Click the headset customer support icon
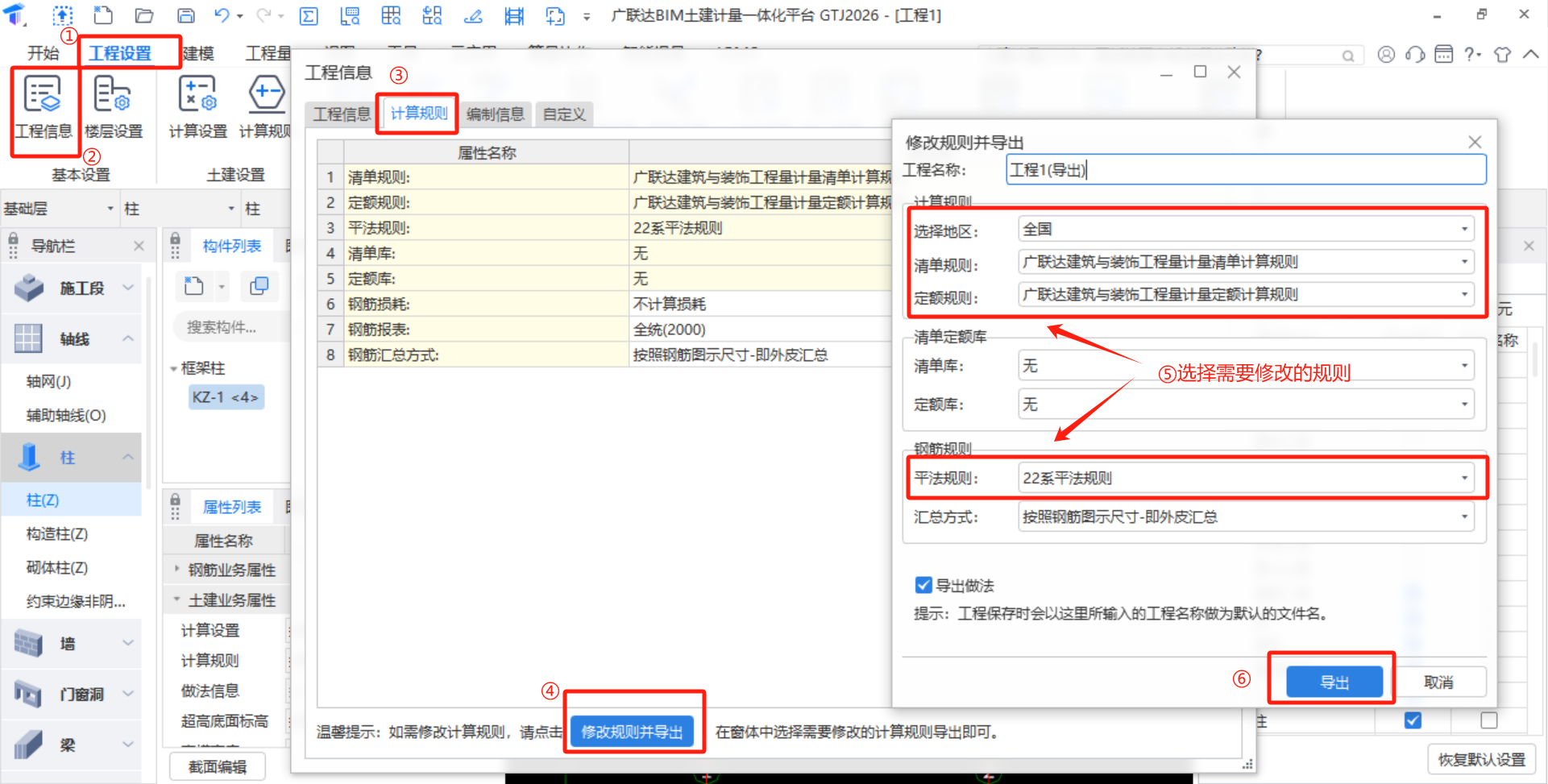Image resolution: width=1548 pixels, height=784 pixels. 1415,54
